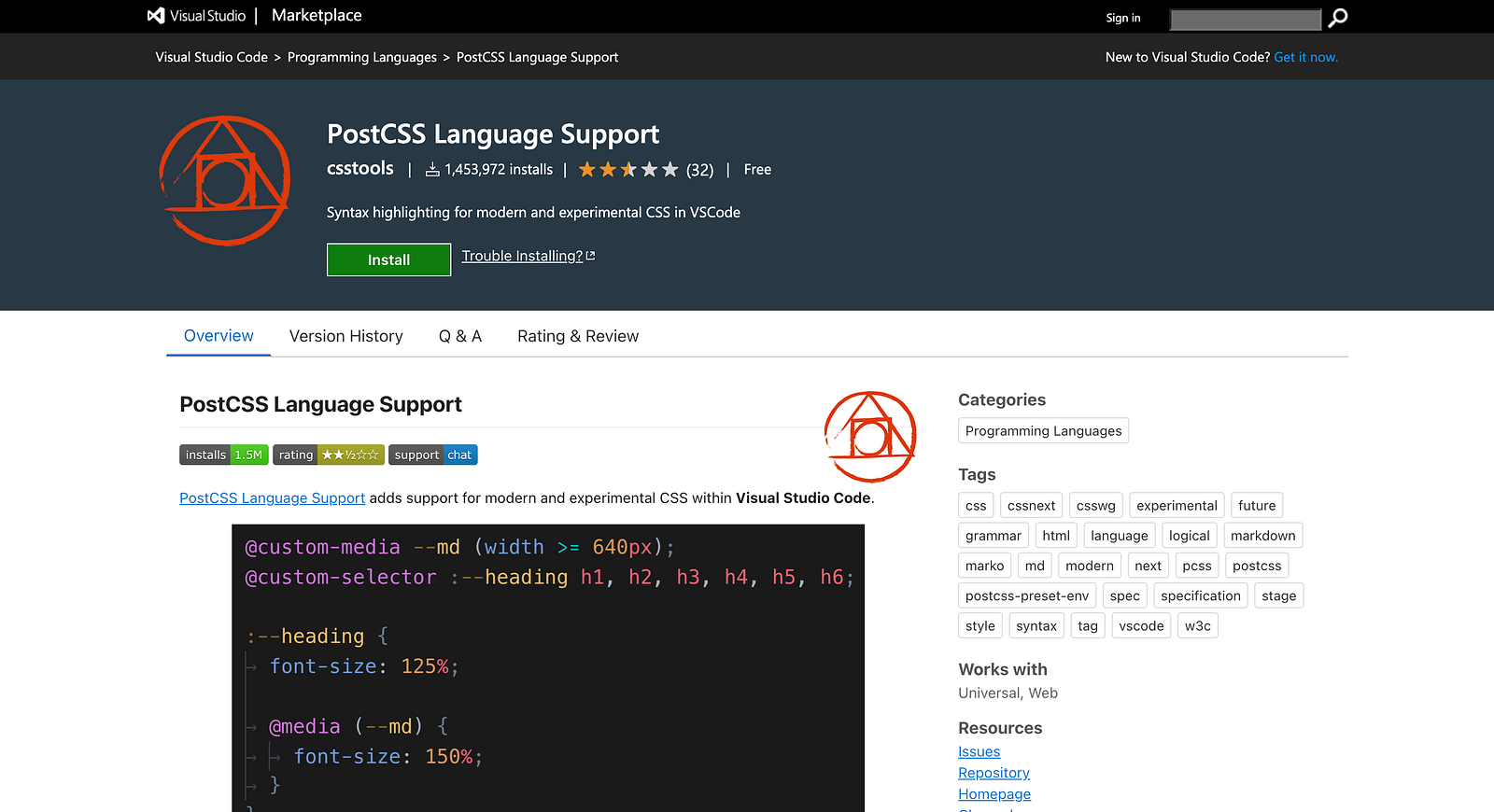Open the csstools publisher page
This screenshot has height=812, width=1494.
[x=360, y=168]
